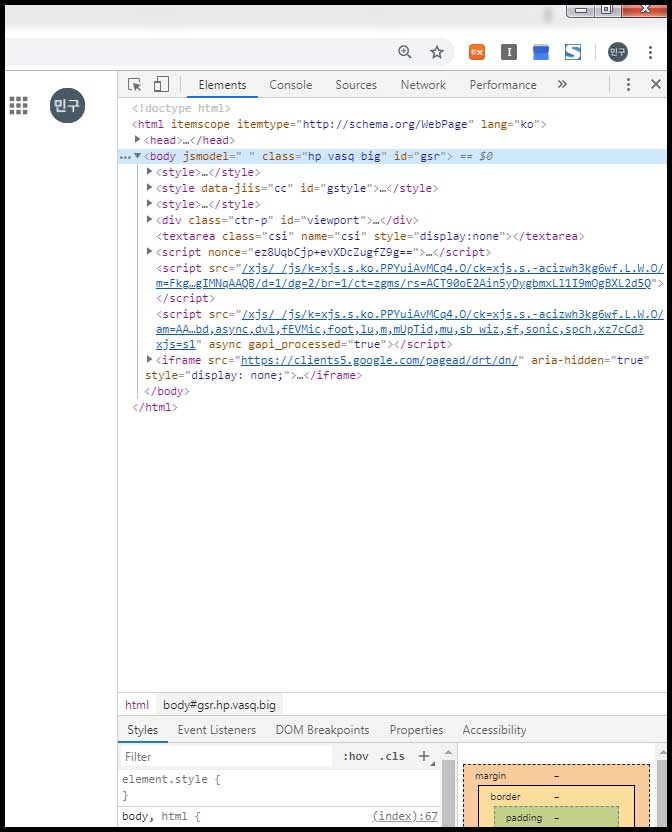Open the clients5.google.com iframe src link
This screenshot has height=832, width=672.
pos(379,360)
